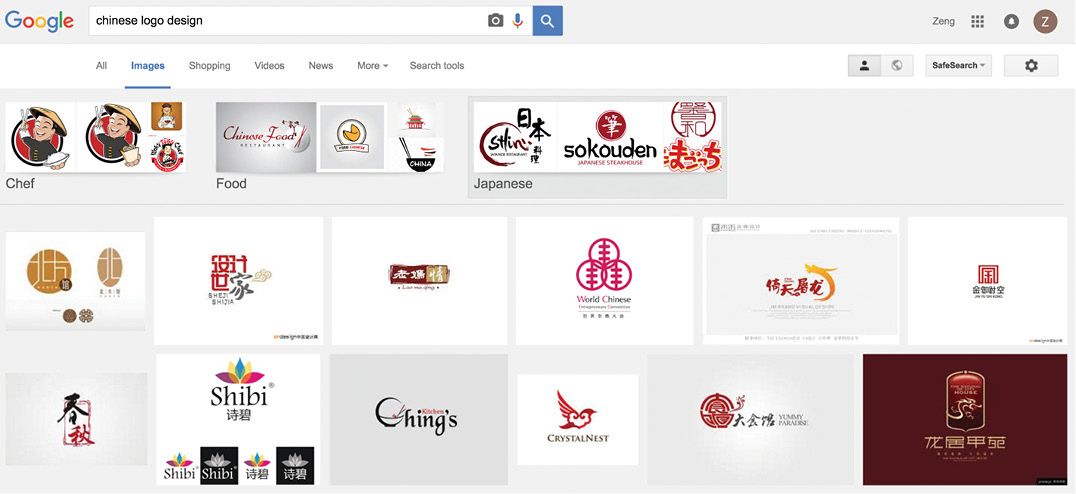Open the Ching's Kitchen logo result

419,419
